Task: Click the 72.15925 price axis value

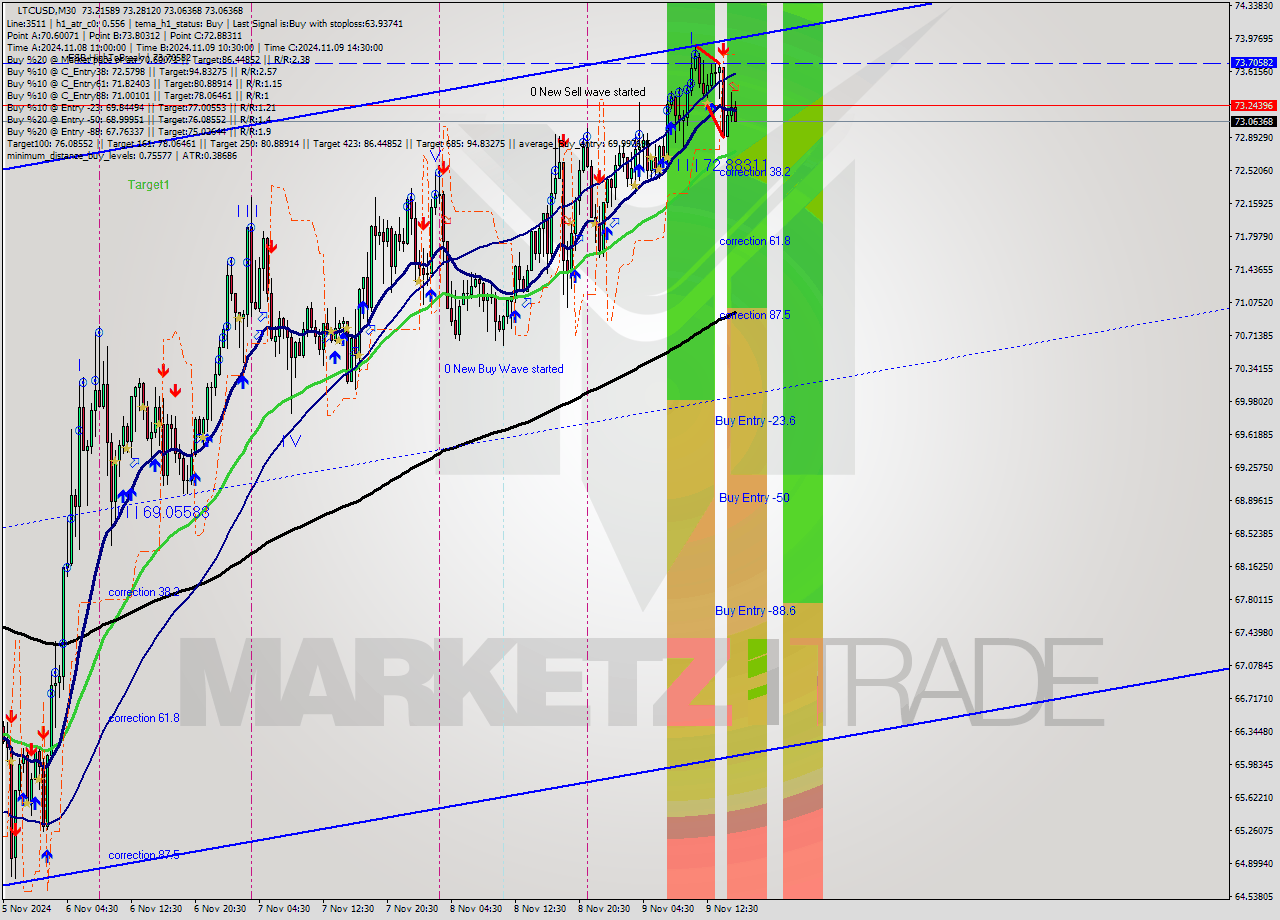Action: pyautogui.click(x=1253, y=204)
